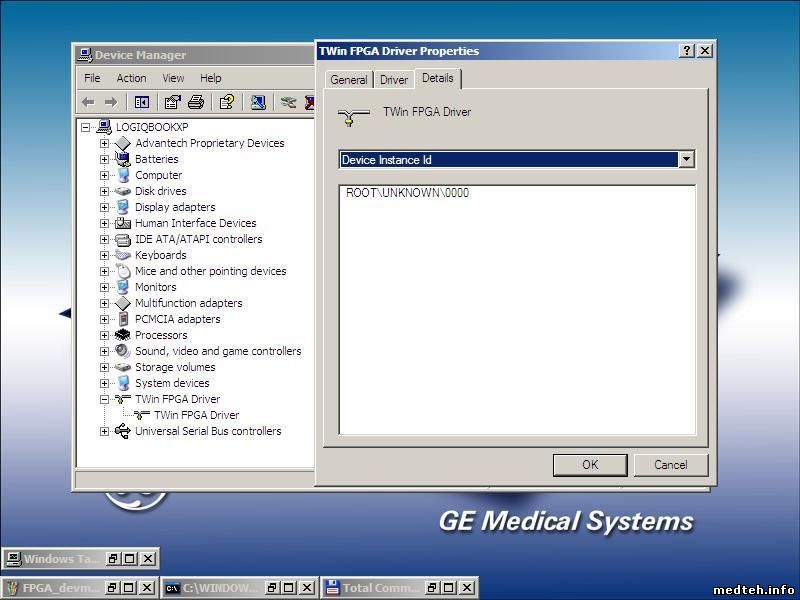
Task: Click the Help question mark in Properties title bar
Action: pyautogui.click(x=687, y=51)
